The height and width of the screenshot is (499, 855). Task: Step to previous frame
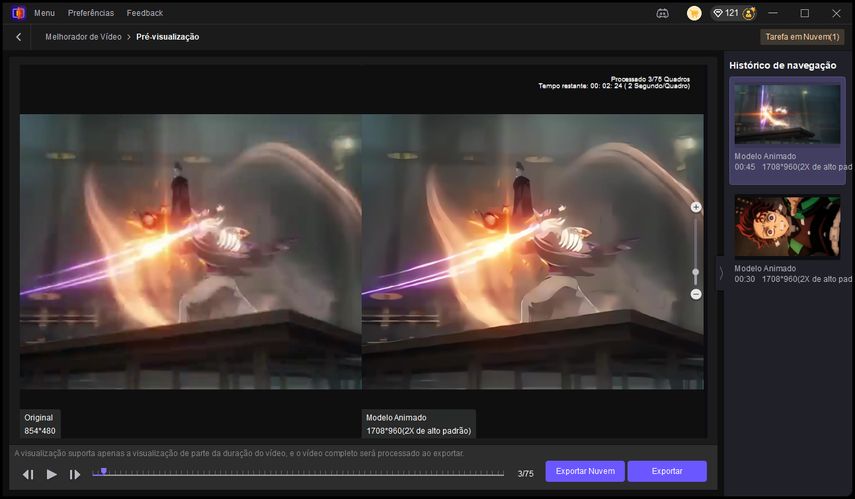coord(28,474)
